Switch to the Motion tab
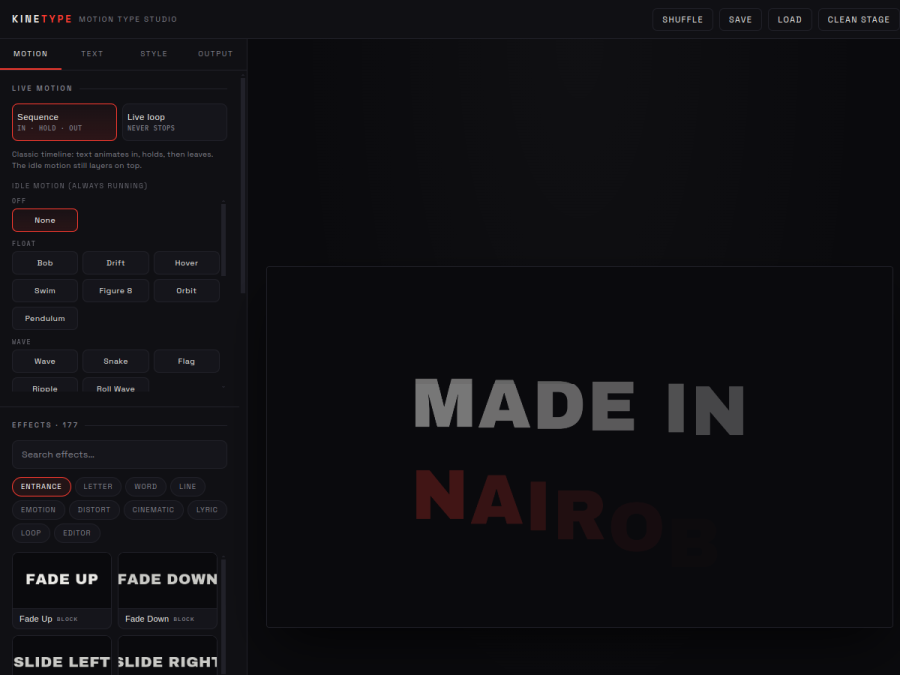The image size is (900, 675). [x=30, y=54]
